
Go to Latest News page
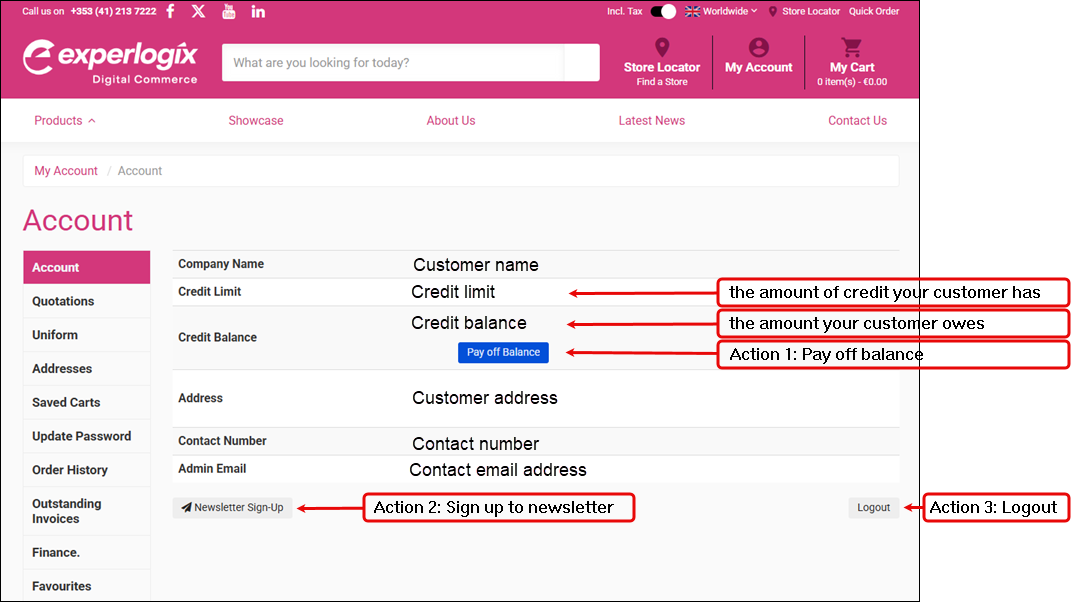click(x=651, y=120)
